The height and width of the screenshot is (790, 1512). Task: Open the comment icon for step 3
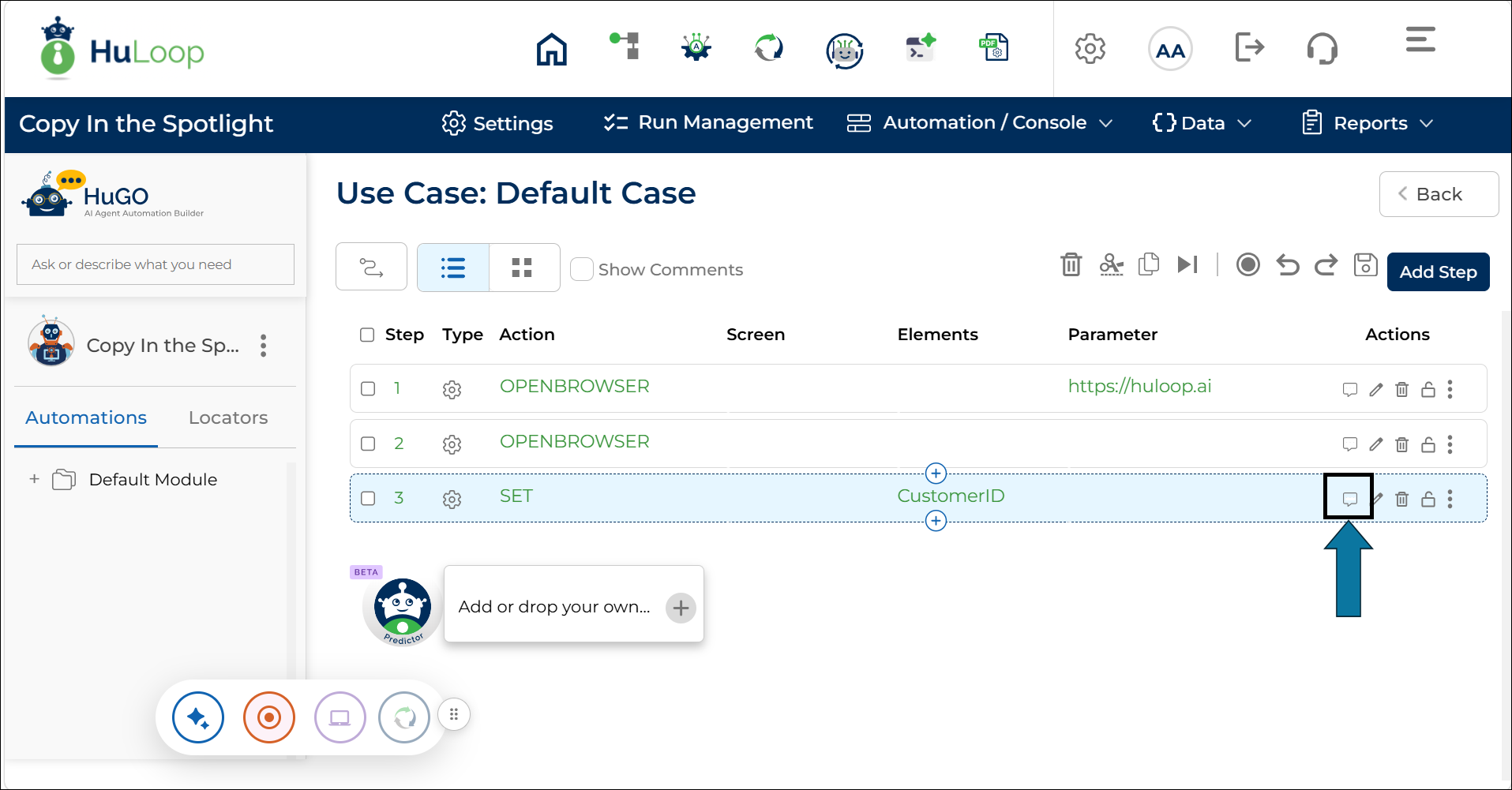click(x=1349, y=499)
